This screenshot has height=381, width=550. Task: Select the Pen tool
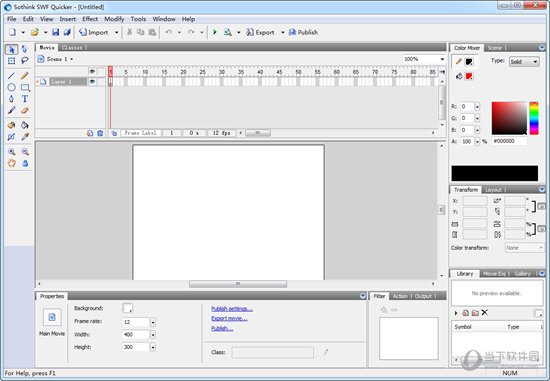(x=12, y=99)
